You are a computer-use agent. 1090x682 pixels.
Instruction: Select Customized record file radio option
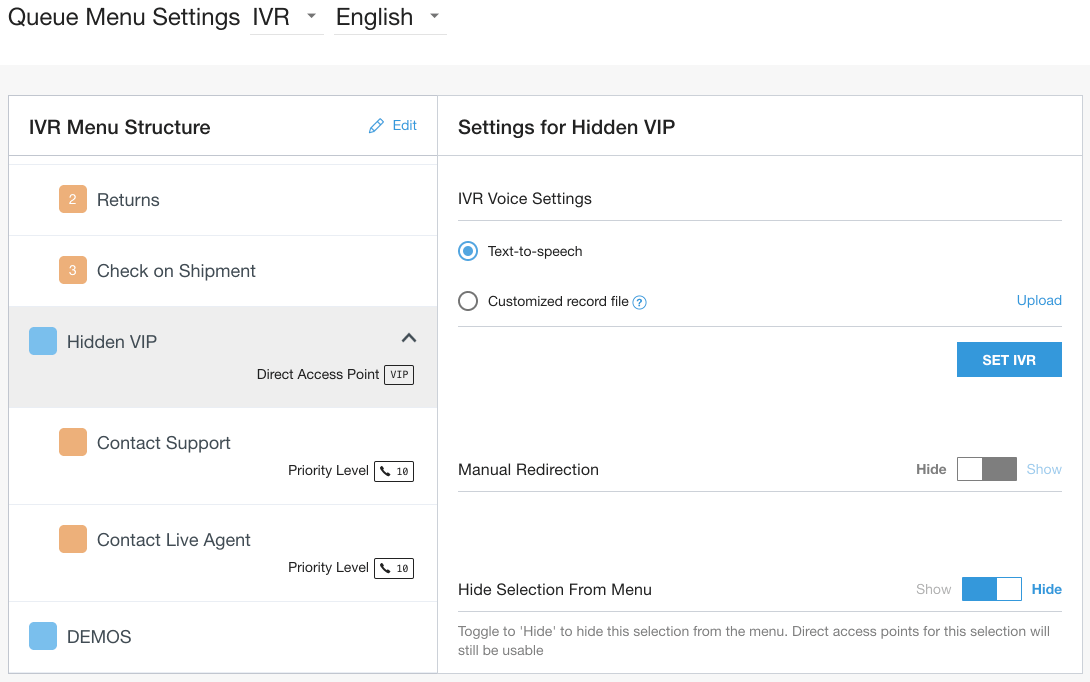click(468, 301)
